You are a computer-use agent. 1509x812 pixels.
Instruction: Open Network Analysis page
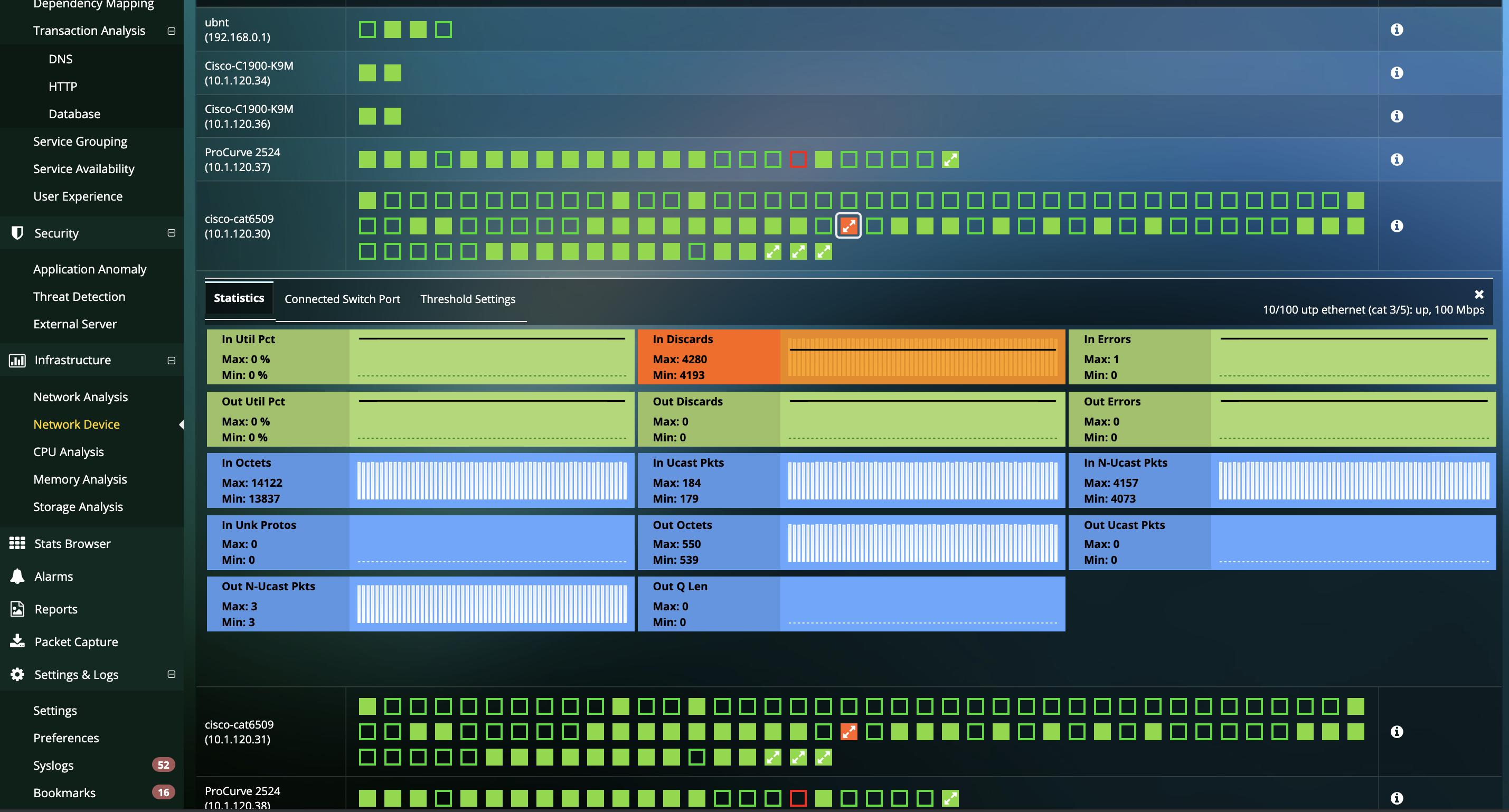pyautogui.click(x=80, y=396)
